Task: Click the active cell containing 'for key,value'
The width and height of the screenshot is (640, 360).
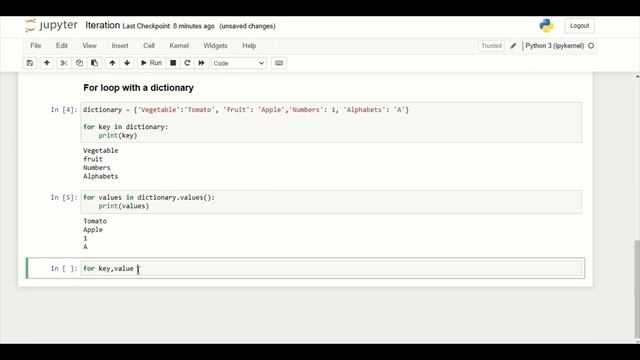Action: [x=331, y=269]
